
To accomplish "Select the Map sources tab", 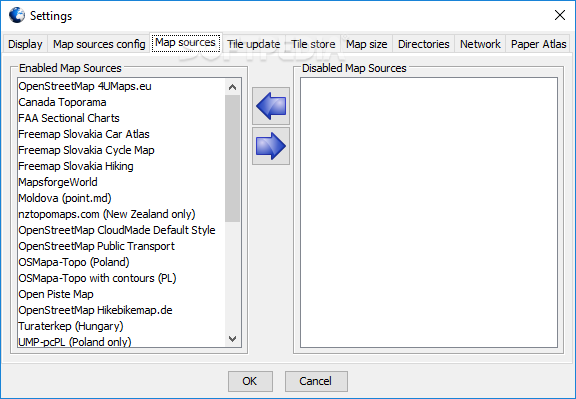I will tap(186, 43).
